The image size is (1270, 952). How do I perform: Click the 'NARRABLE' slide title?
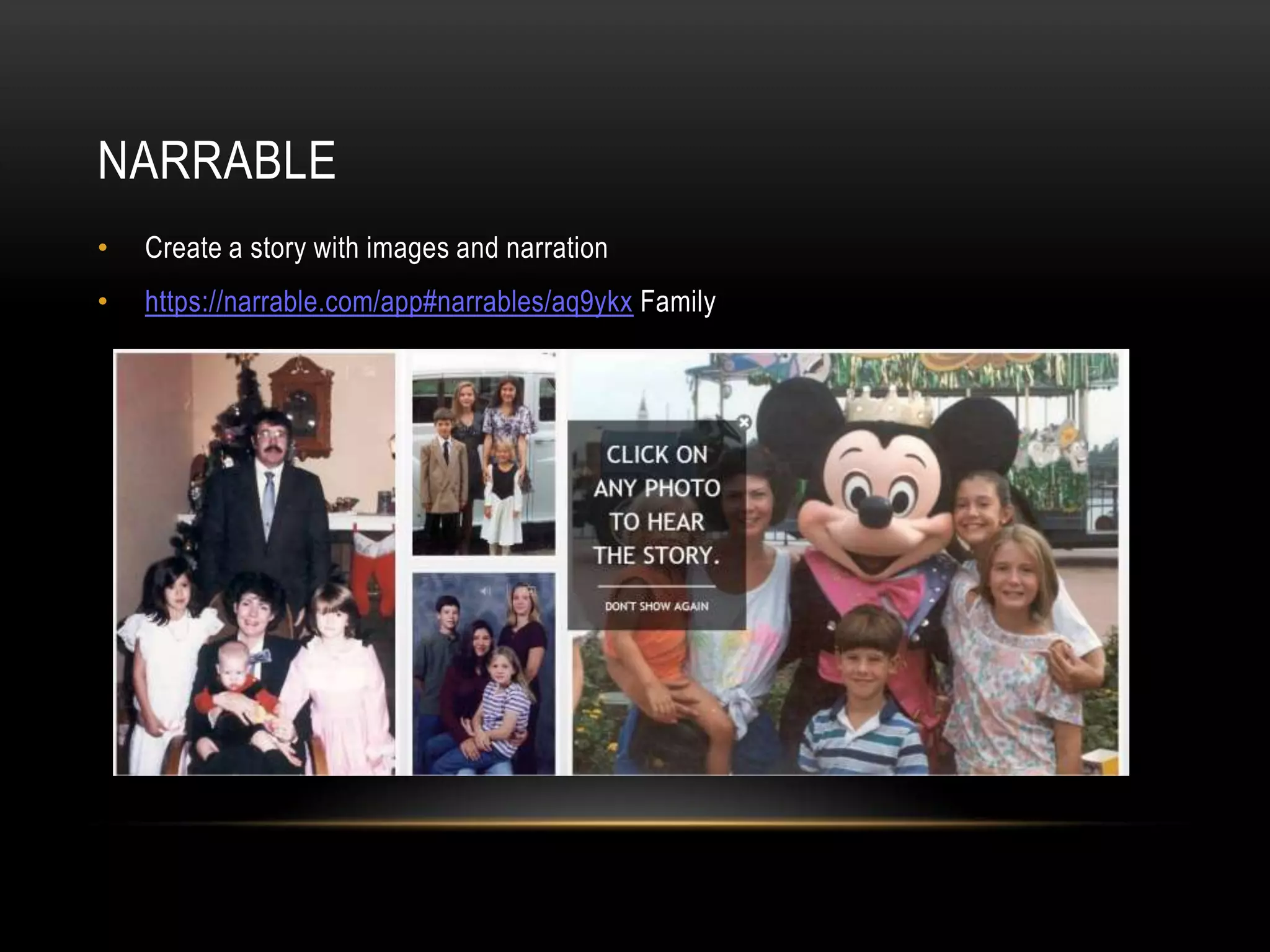(x=216, y=161)
